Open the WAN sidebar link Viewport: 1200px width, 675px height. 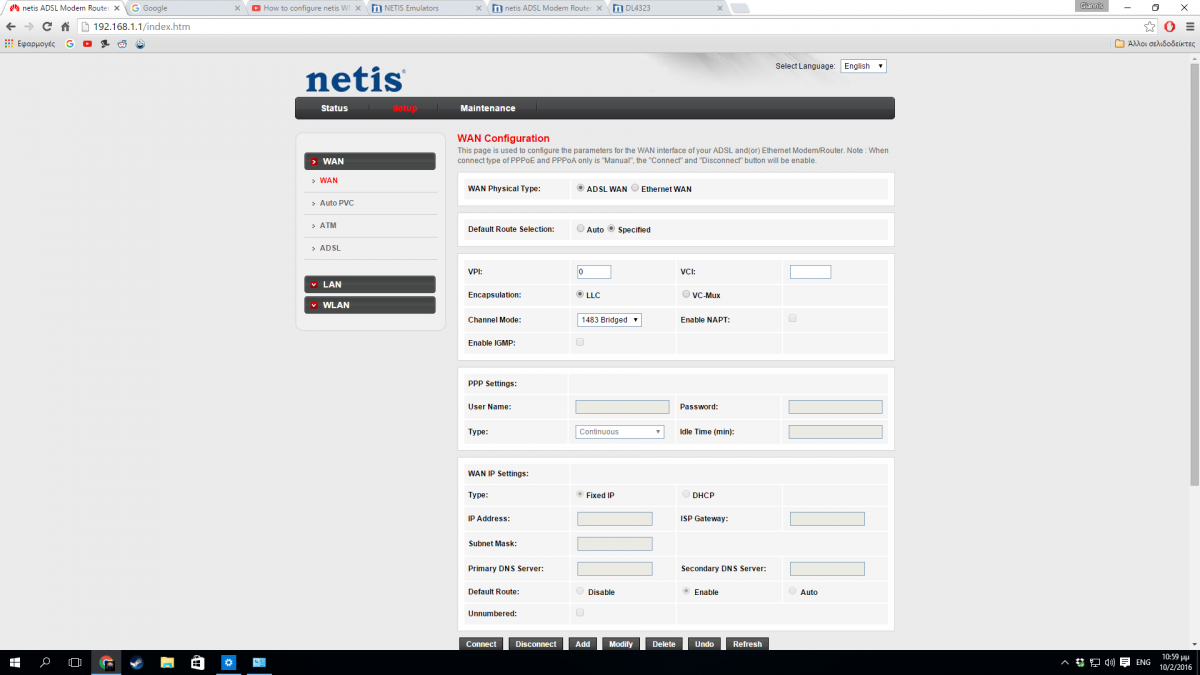(x=328, y=181)
